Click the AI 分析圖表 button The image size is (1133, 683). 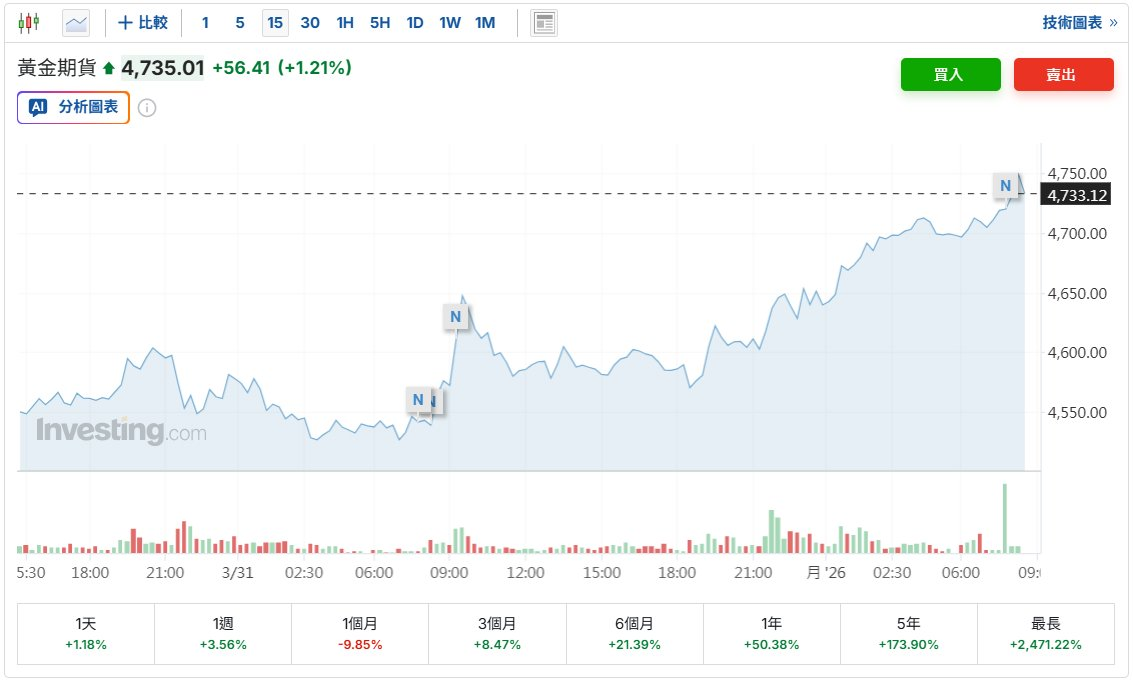click(73, 107)
